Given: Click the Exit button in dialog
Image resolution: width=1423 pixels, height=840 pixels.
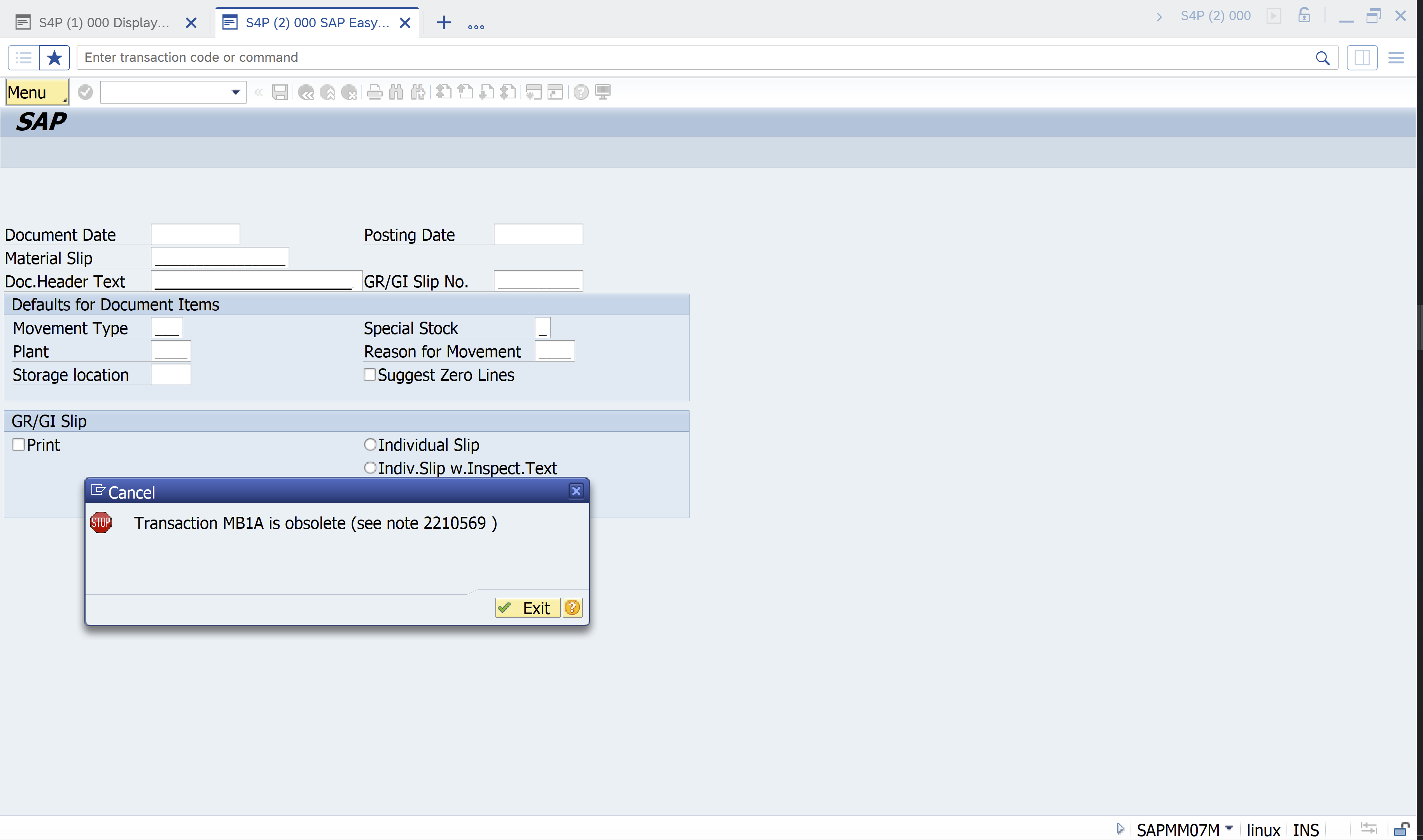Looking at the screenshot, I should point(527,608).
